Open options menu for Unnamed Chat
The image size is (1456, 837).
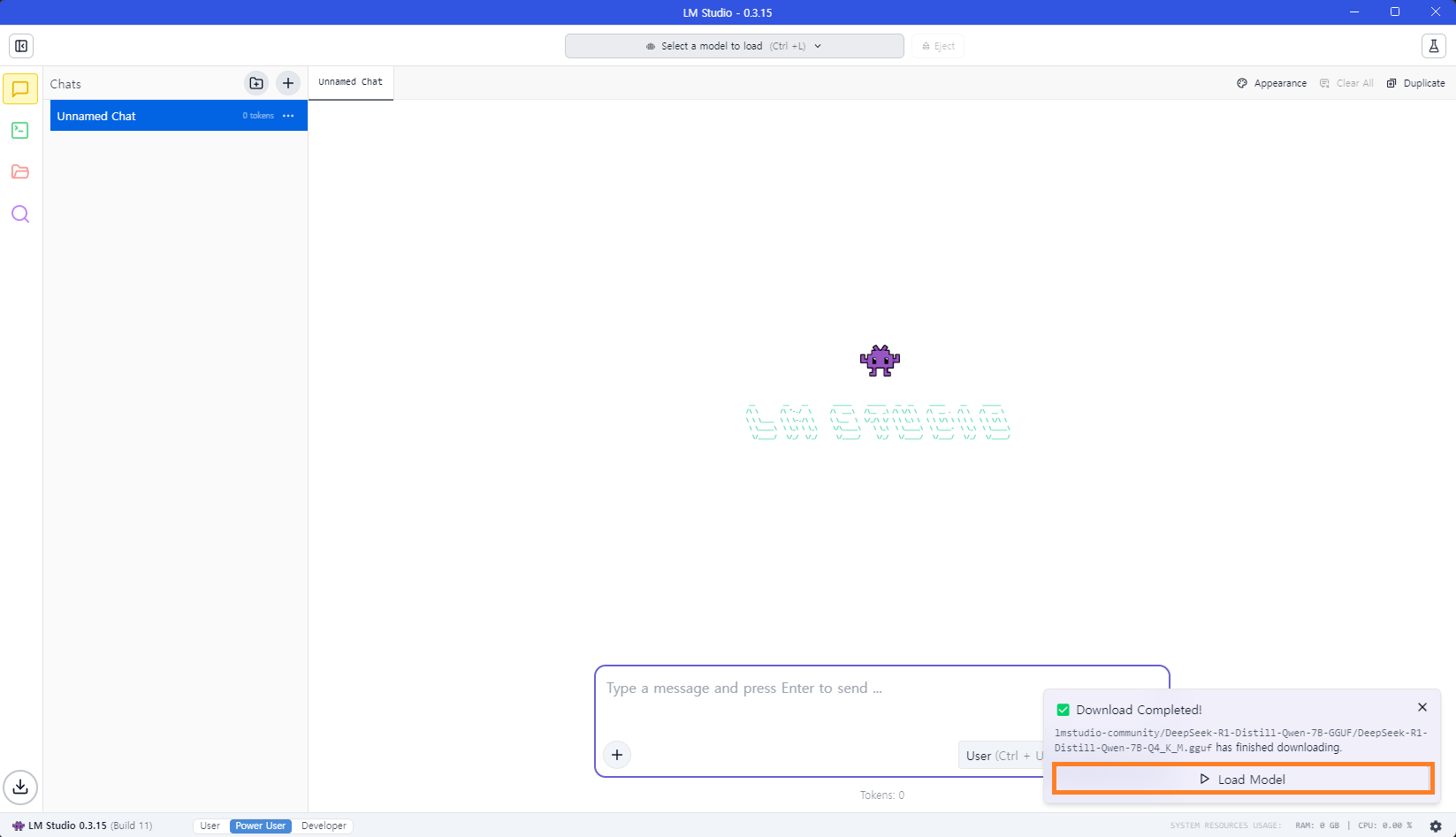point(288,116)
